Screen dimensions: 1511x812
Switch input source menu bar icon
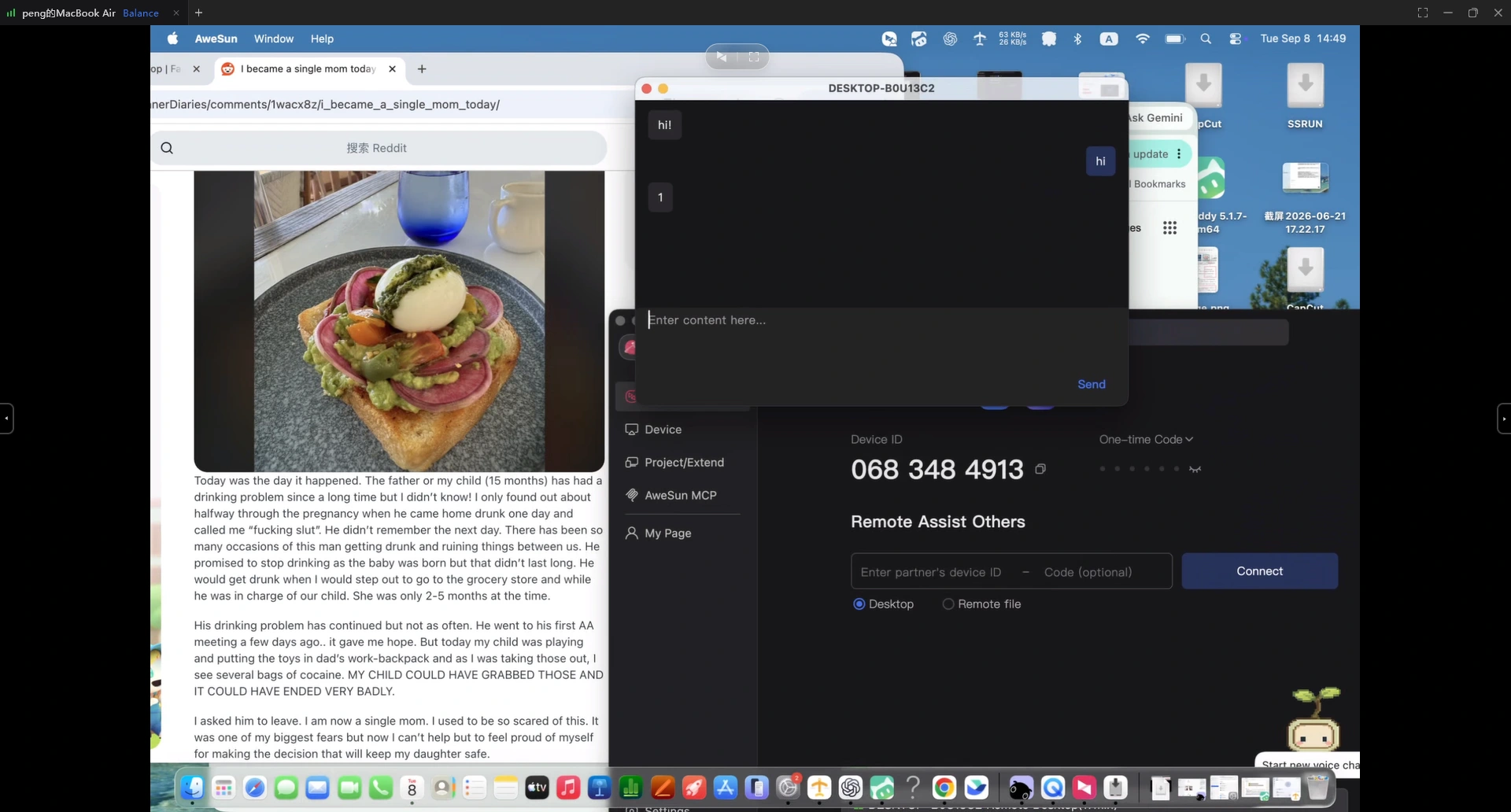point(1109,39)
